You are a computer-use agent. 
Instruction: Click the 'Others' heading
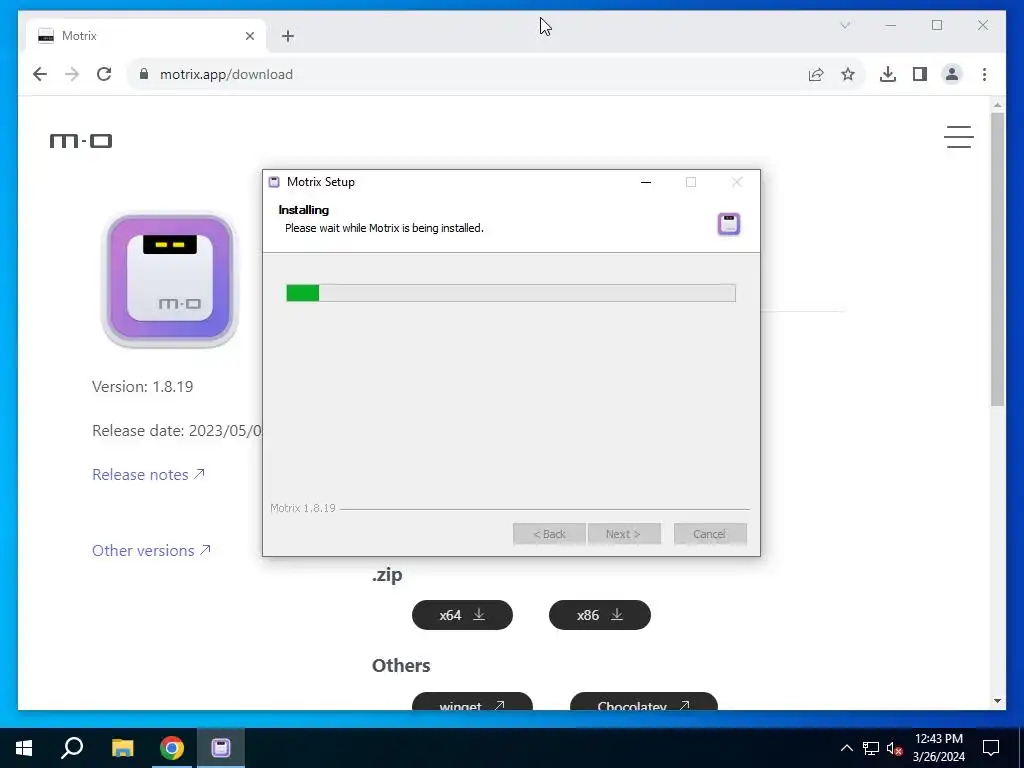(401, 665)
